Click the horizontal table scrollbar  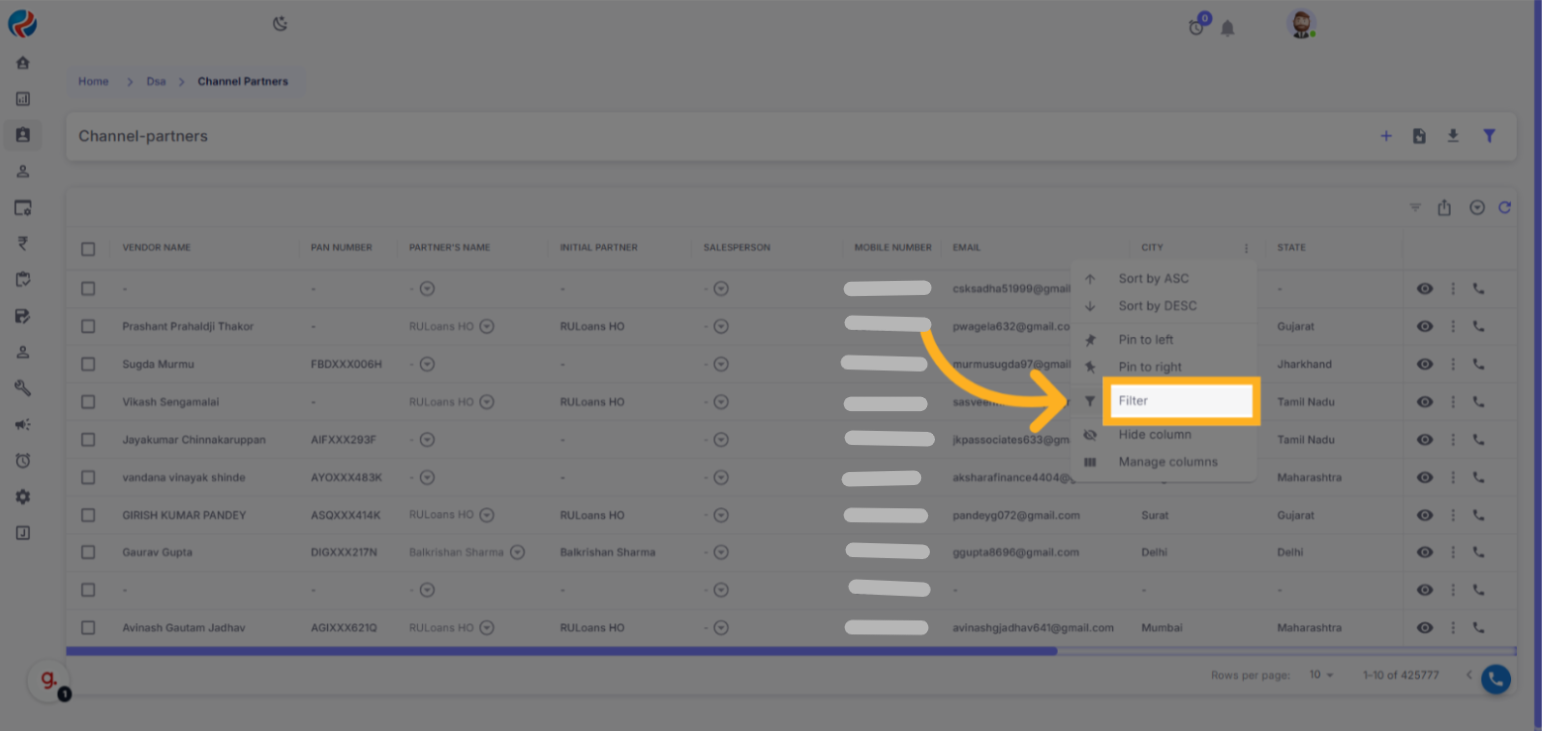560,651
